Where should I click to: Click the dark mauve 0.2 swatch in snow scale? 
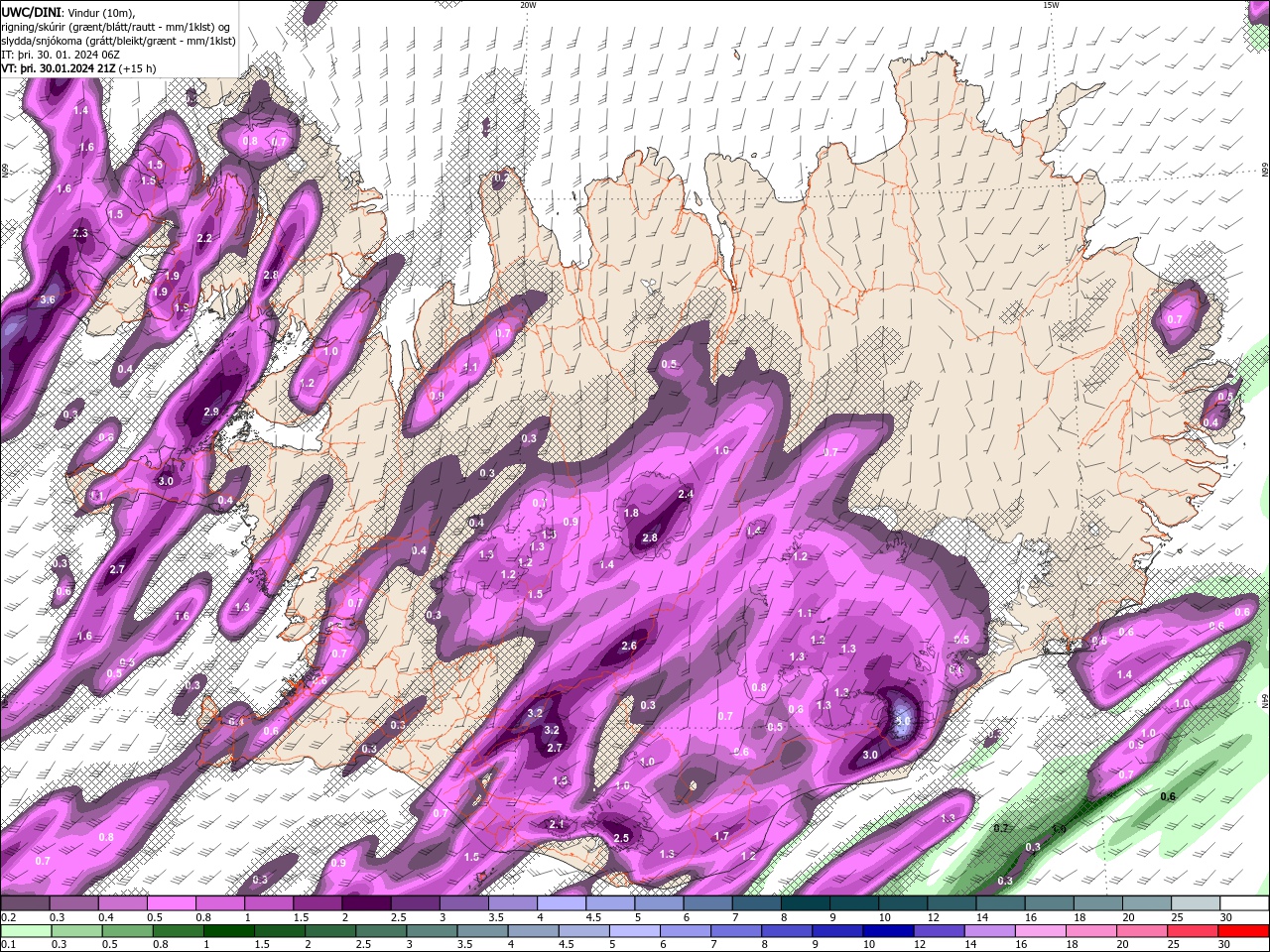pyautogui.click(x=26, y=903)
